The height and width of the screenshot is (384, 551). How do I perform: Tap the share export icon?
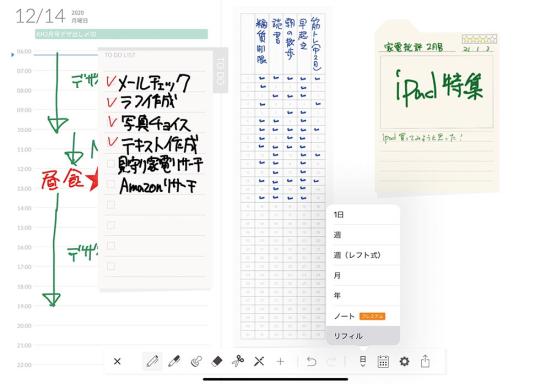425,361
